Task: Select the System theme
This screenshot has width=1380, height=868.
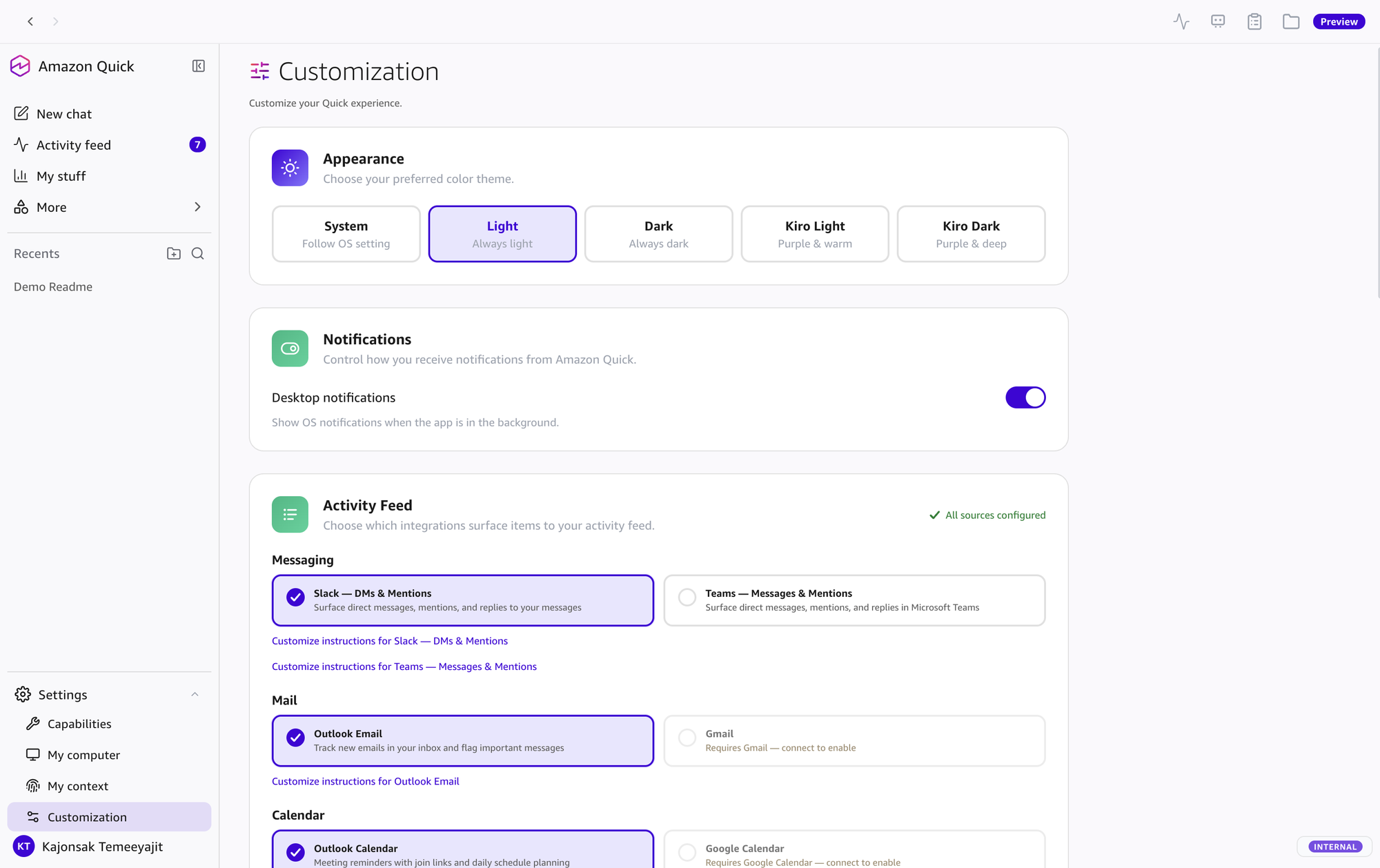Action: coord(346,234)
